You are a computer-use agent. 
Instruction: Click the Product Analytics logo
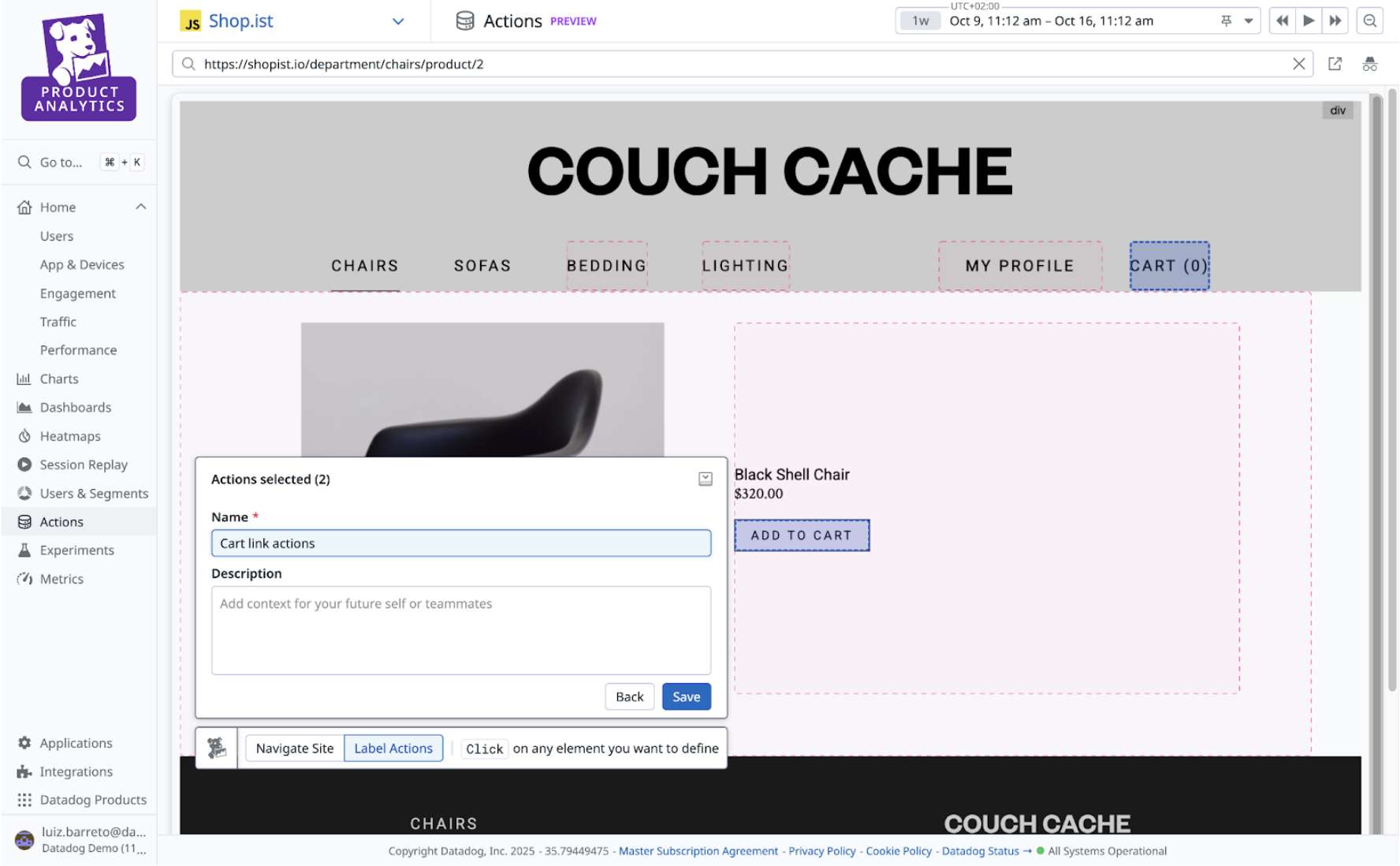(x=79, y=68)
